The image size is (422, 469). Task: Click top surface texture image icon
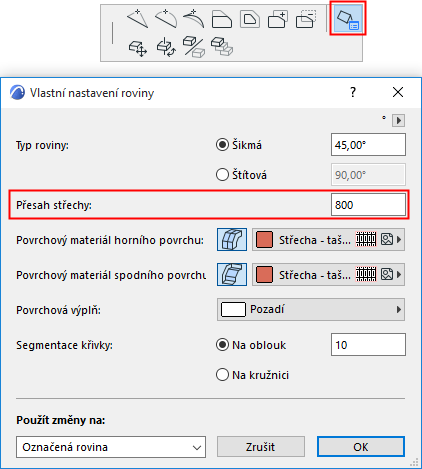tap(387, 239)
